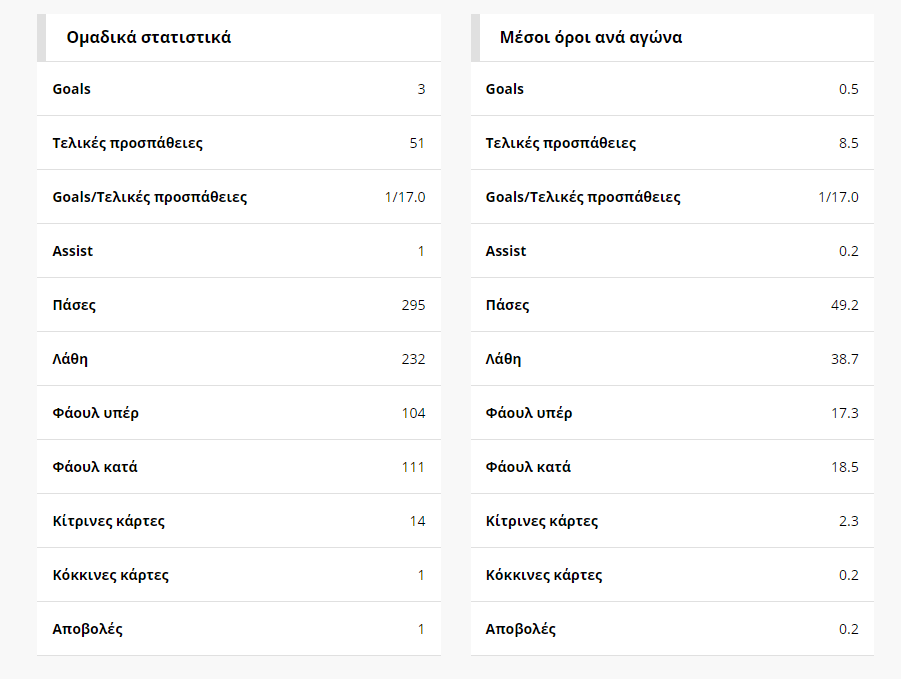Select the Goals average 0.5 row
901x679 pixels.
(x=672, y=89)
